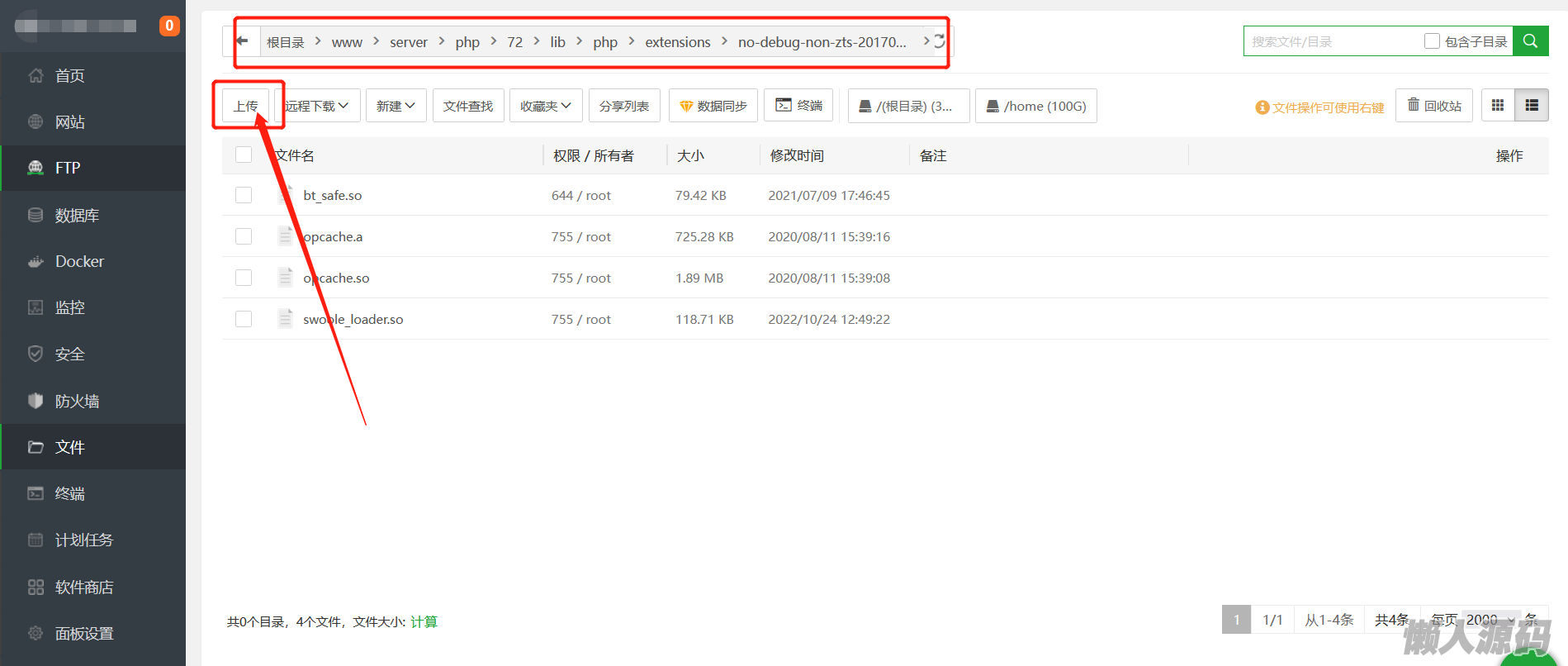Screen dimensions: 1568x666
Task: Open the terminal (终端) toolbar button
Action: [x=798, y=106]
